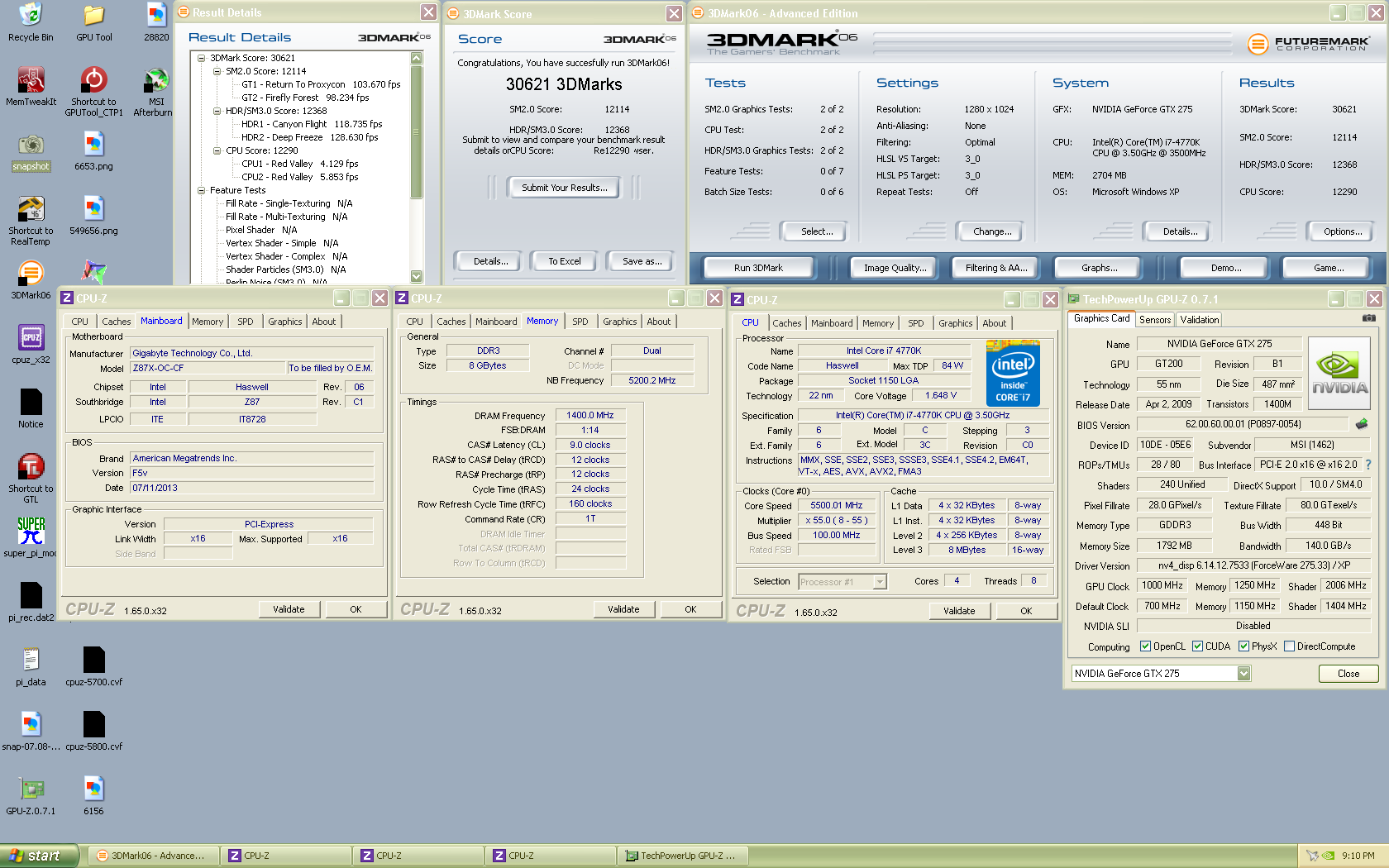Open Graphics tab in Memory CPU-Z window
Screen dimensions: 1389x868
619,322
